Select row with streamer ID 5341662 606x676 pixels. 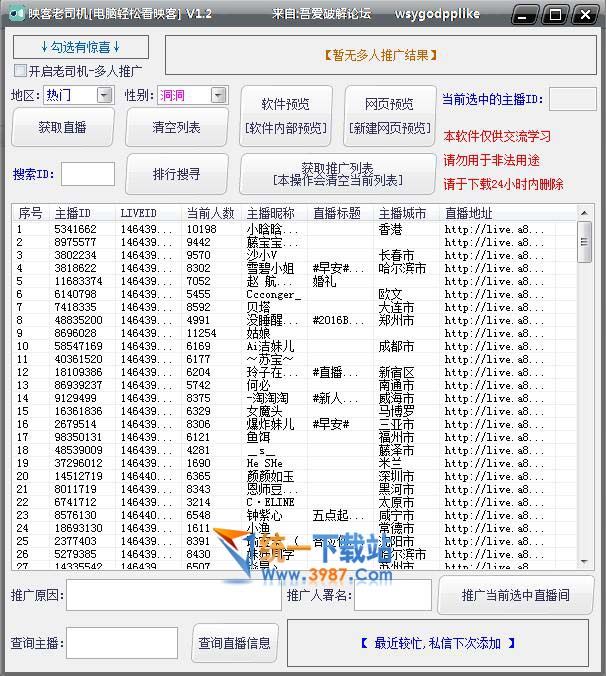75,229
